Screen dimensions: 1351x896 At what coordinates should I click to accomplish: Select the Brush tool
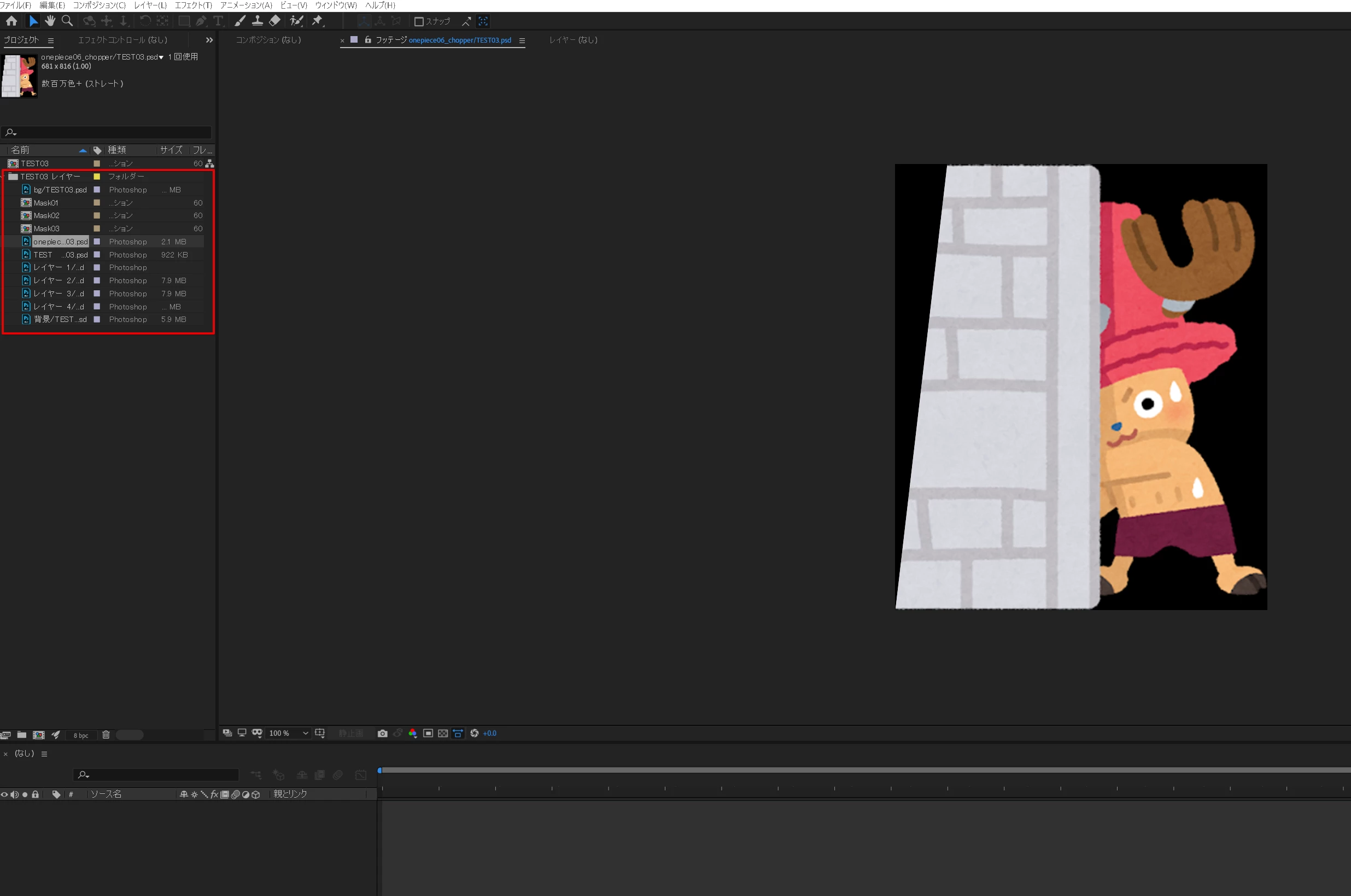pos(240,21)
